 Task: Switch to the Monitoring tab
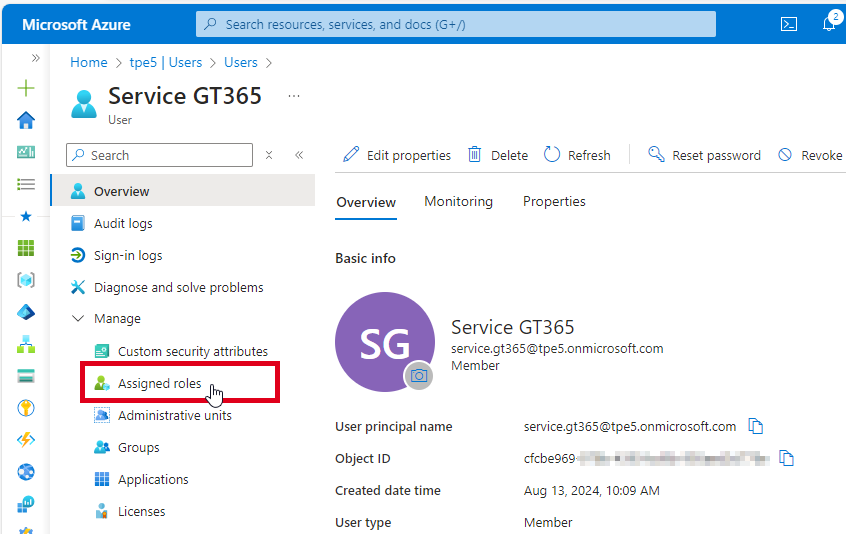458,202
